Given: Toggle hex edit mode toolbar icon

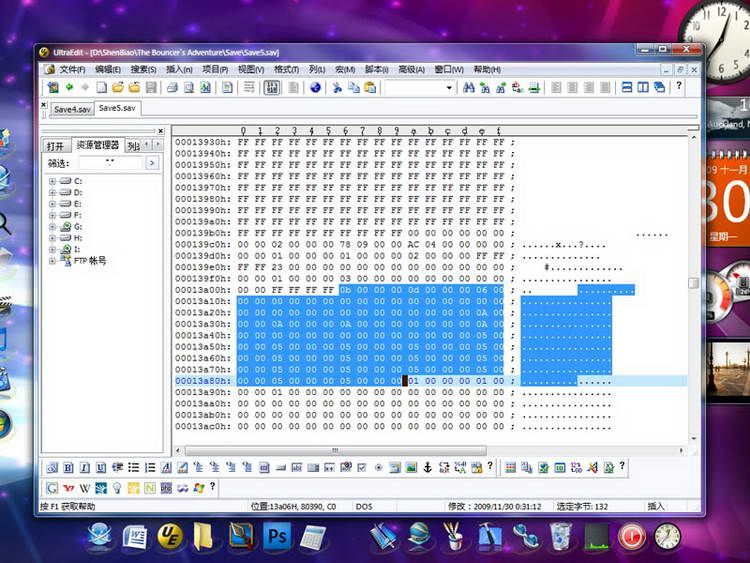Looking at the screenshot, I should 271,88.
